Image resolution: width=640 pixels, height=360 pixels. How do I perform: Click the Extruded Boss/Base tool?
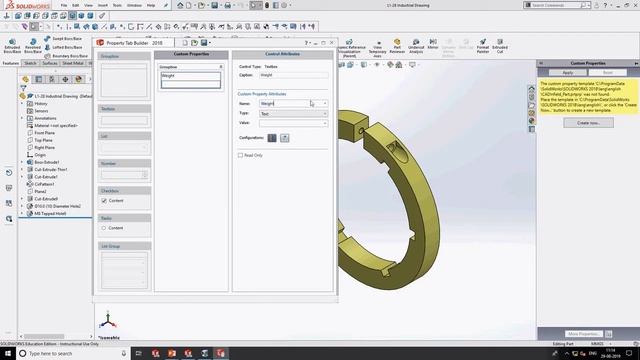12,46
